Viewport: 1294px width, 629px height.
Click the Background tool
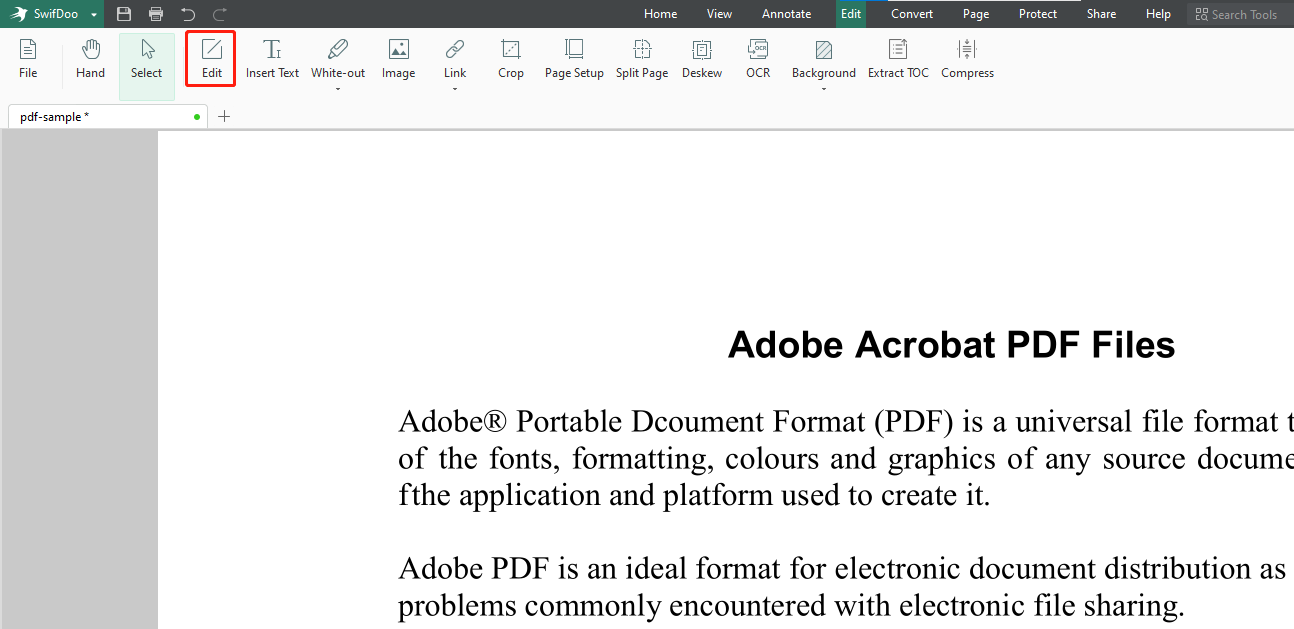point(824,59)
